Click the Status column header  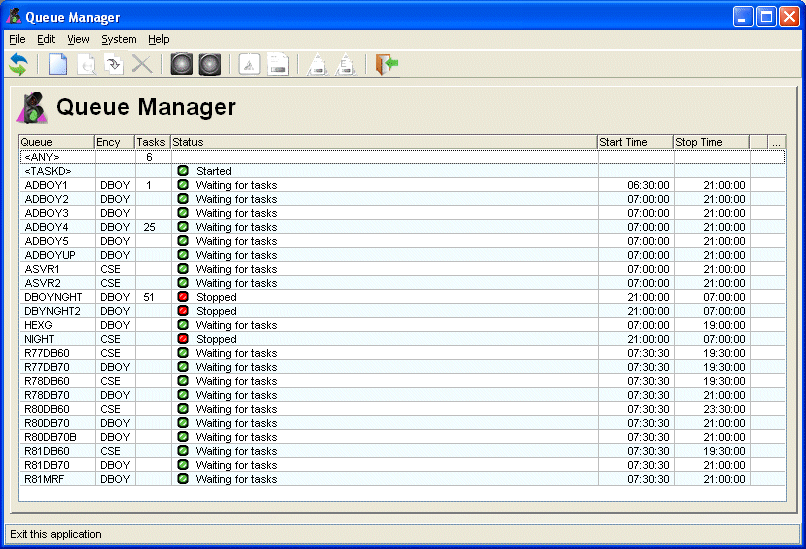tap(384, 142)
